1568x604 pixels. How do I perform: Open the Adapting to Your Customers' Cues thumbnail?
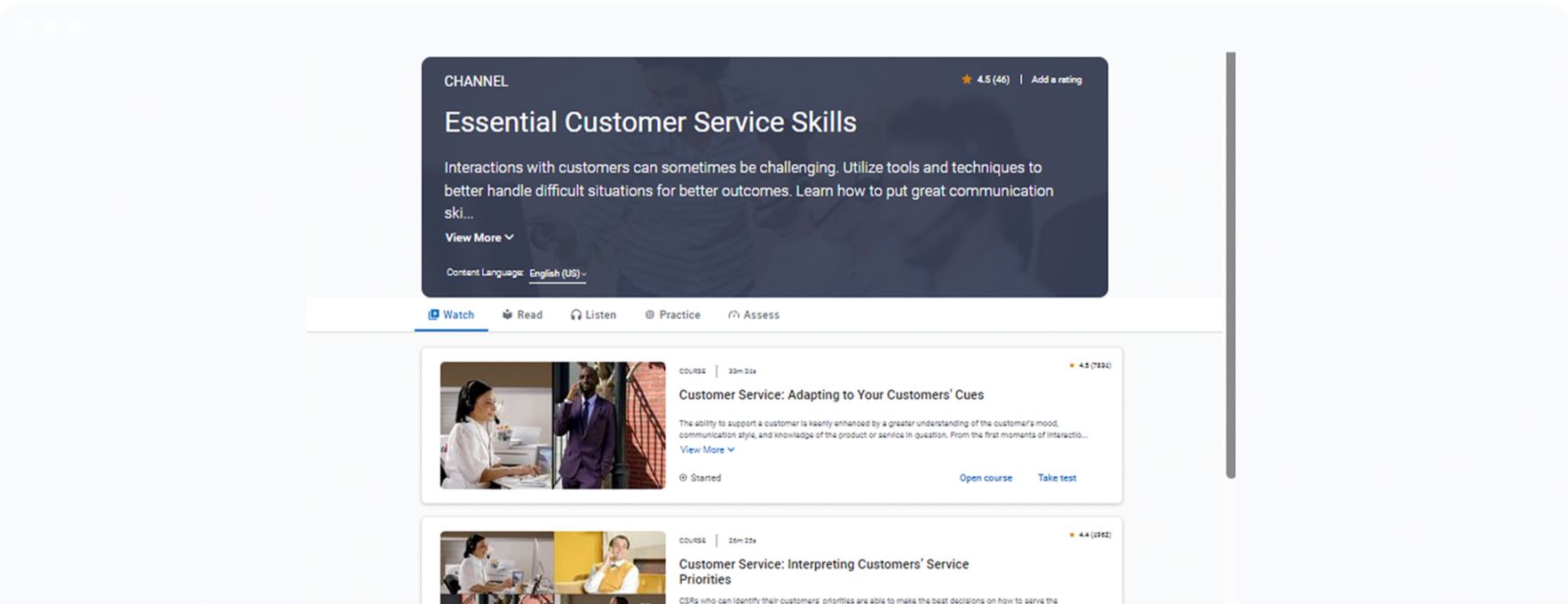click(552, 425)
